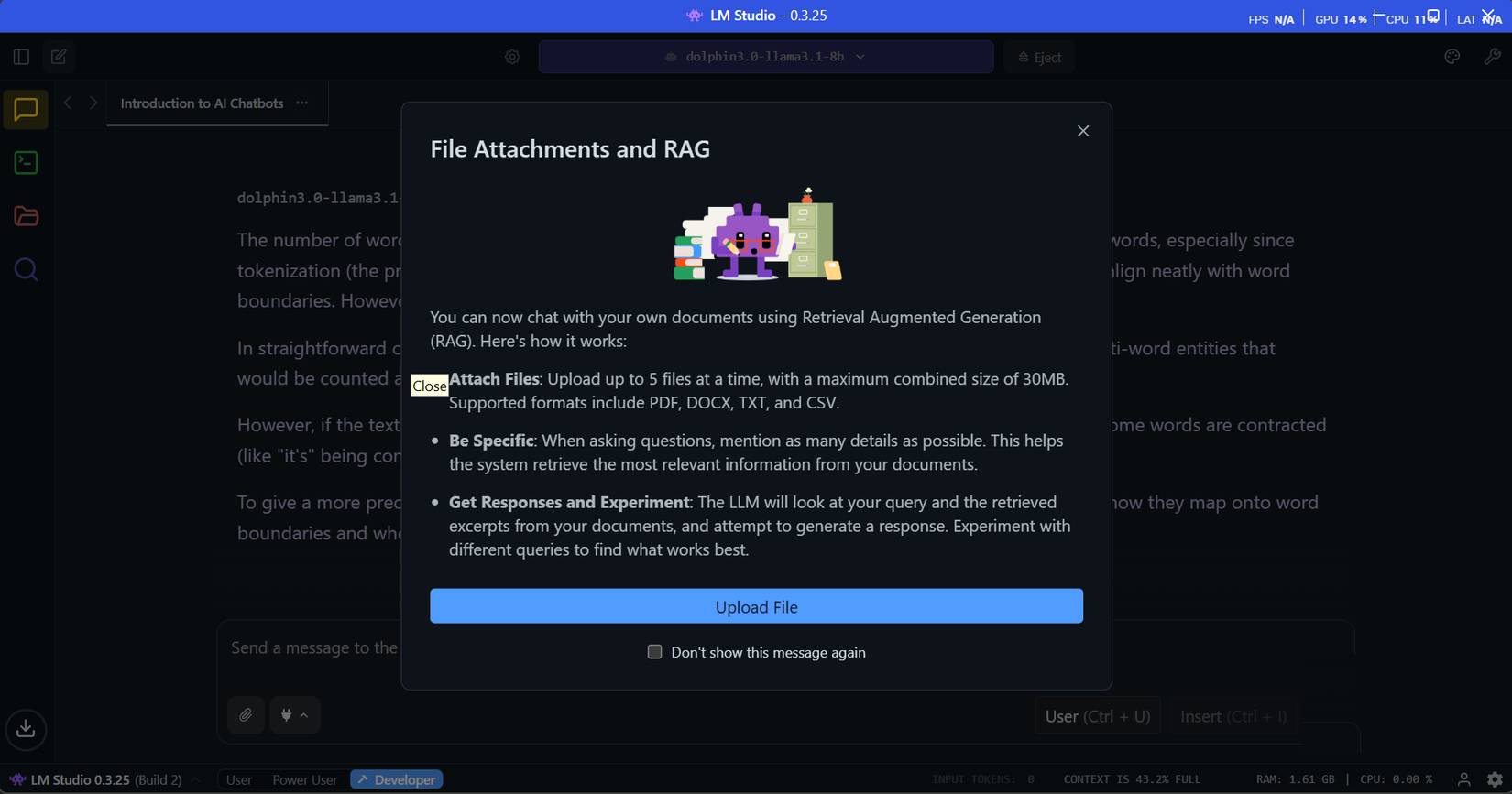Close the File Attachments and RAG dialog

tap(1083, 131)
